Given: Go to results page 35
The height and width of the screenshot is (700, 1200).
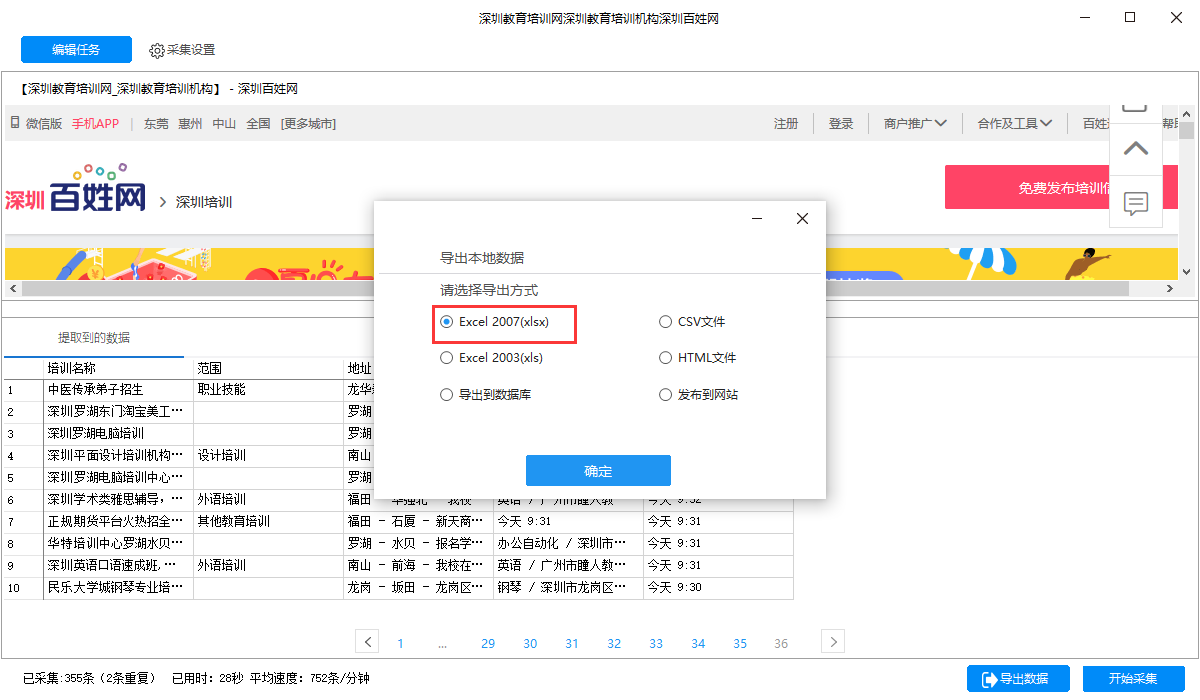Looking at the screenshot, I should click(740, 643).
